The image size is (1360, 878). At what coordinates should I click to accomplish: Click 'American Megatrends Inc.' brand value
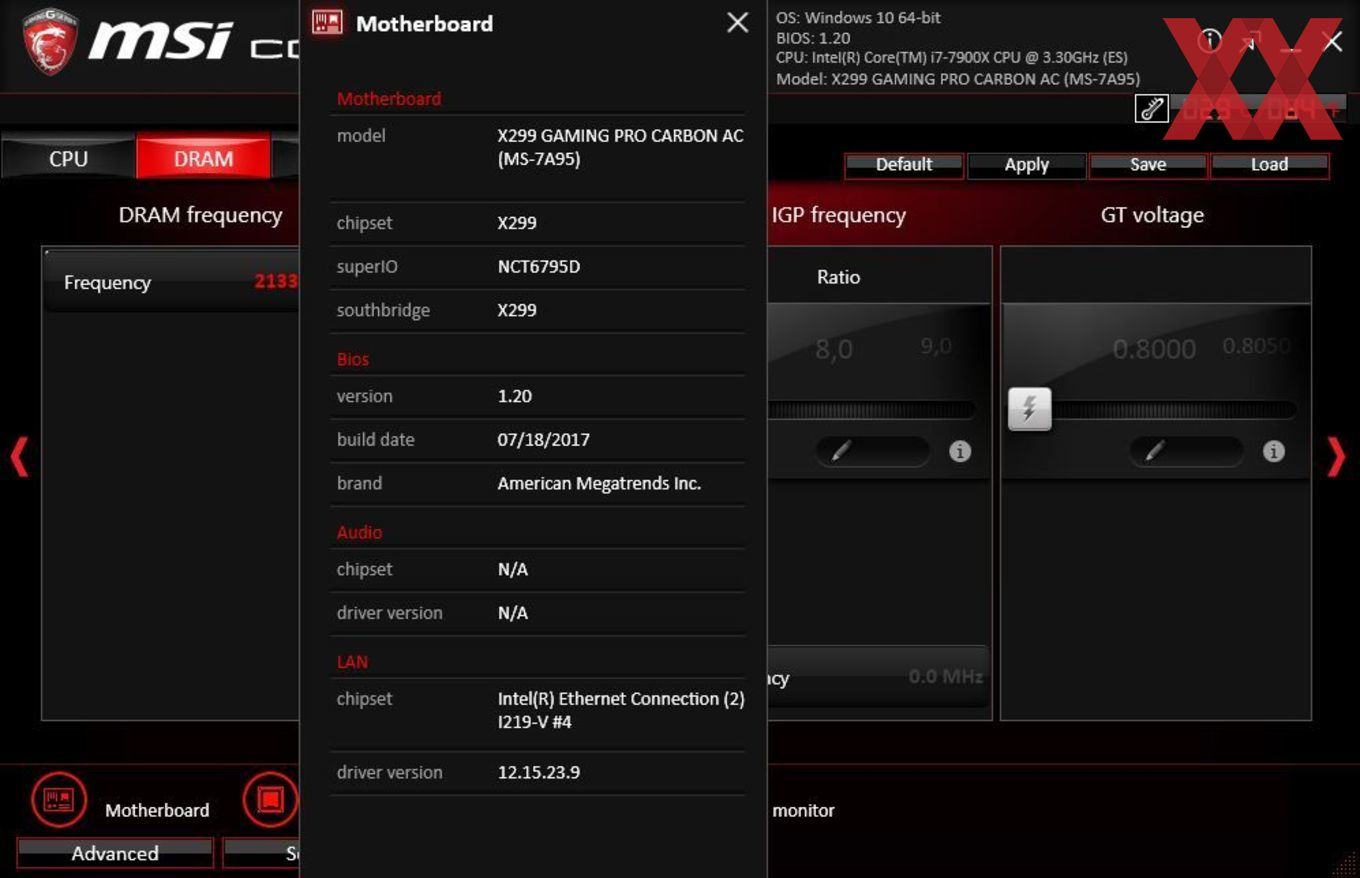(599, 483)
